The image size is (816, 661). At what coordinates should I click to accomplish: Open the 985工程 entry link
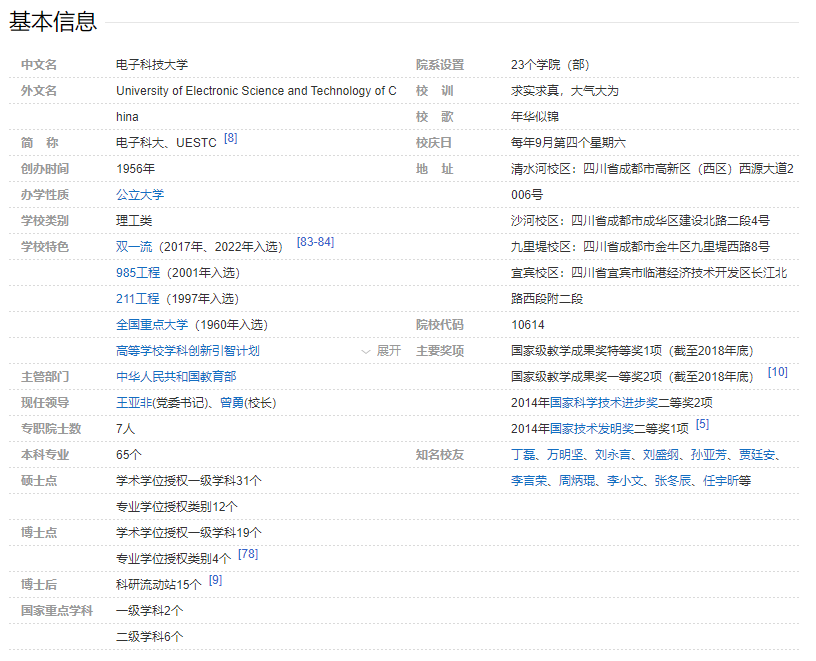[x=138, y=273]
